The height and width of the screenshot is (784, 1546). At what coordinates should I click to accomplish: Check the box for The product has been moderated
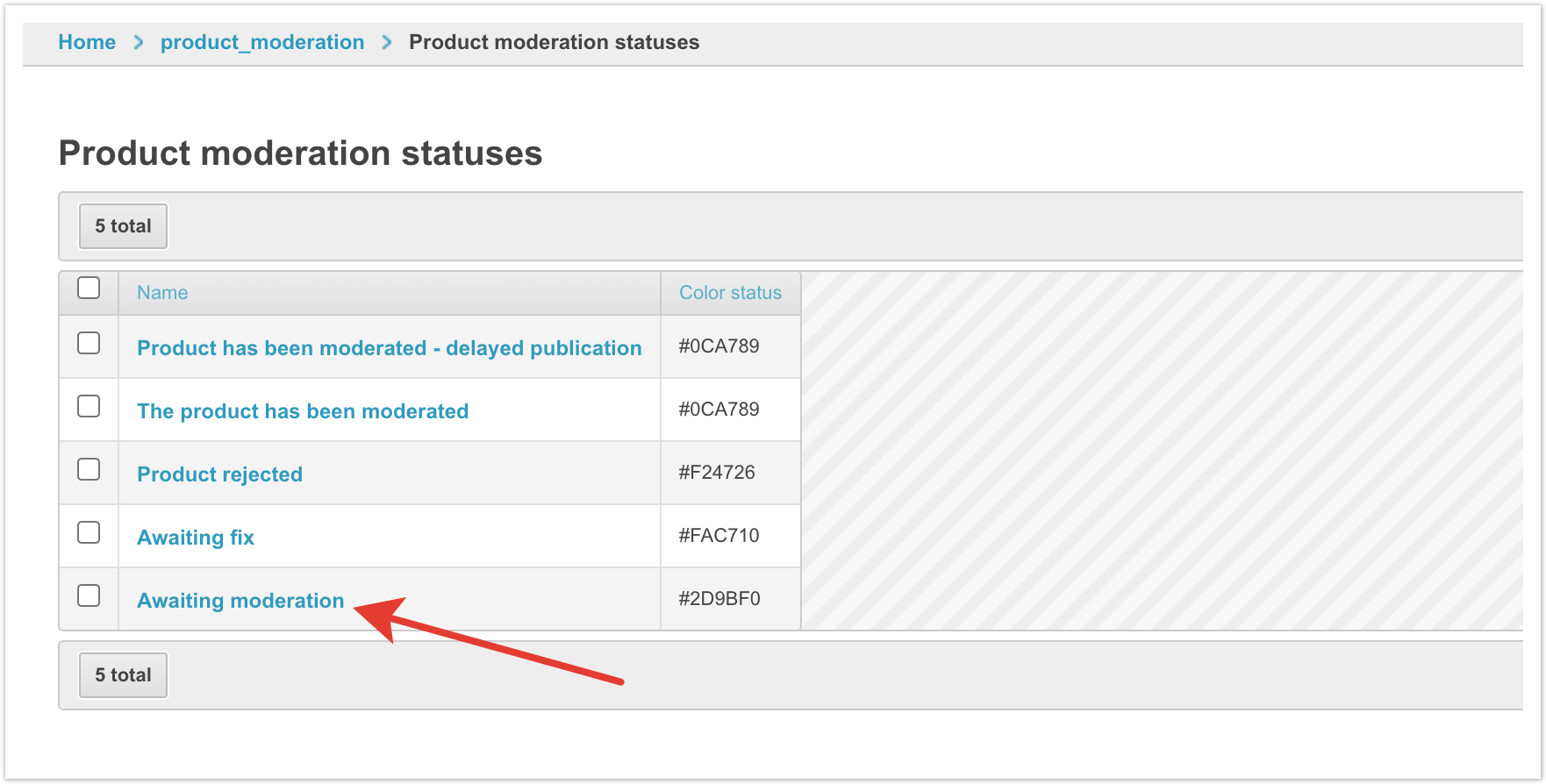(89, 407)
